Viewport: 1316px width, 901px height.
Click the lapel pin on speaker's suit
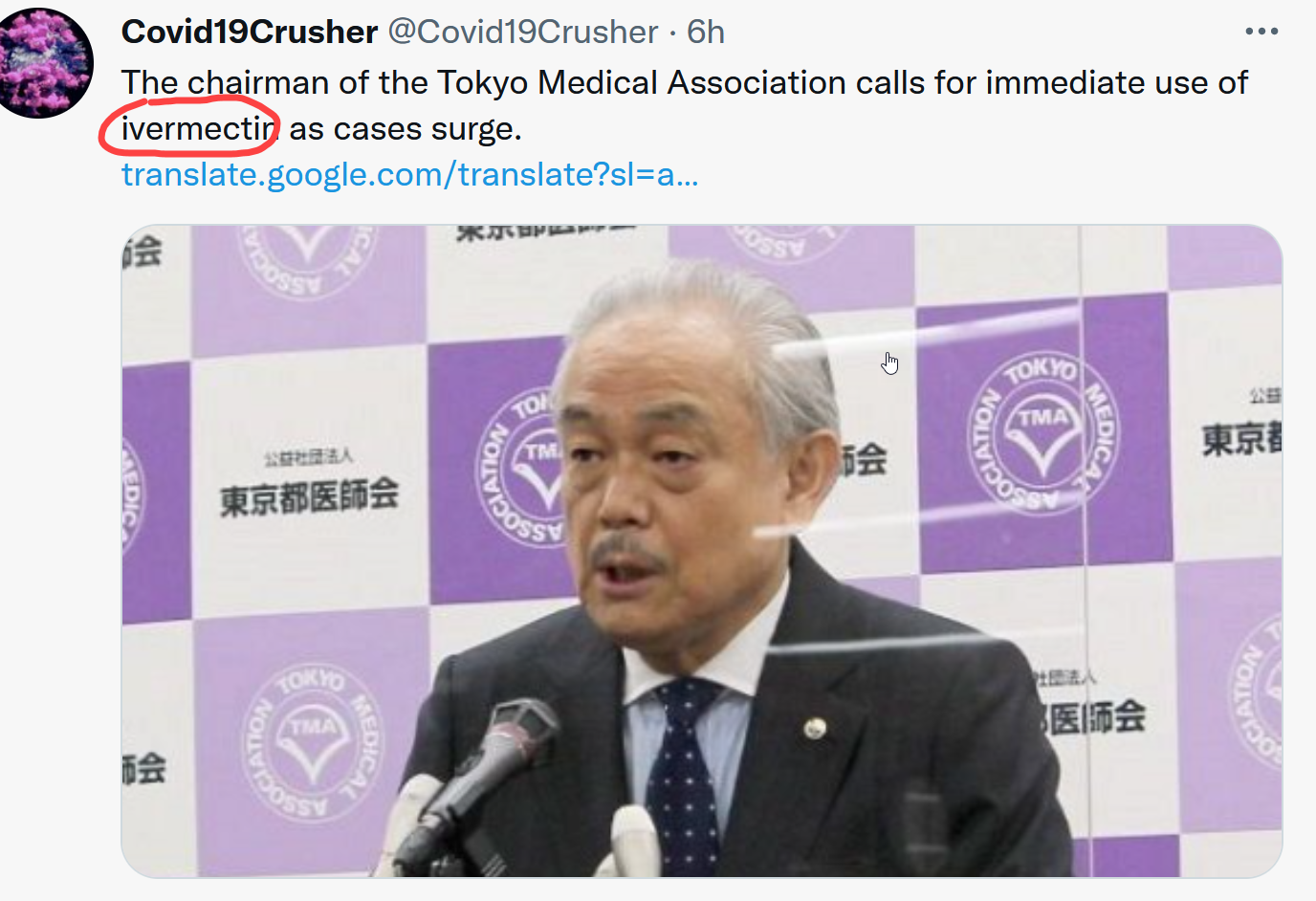click(x=815, y=729)
